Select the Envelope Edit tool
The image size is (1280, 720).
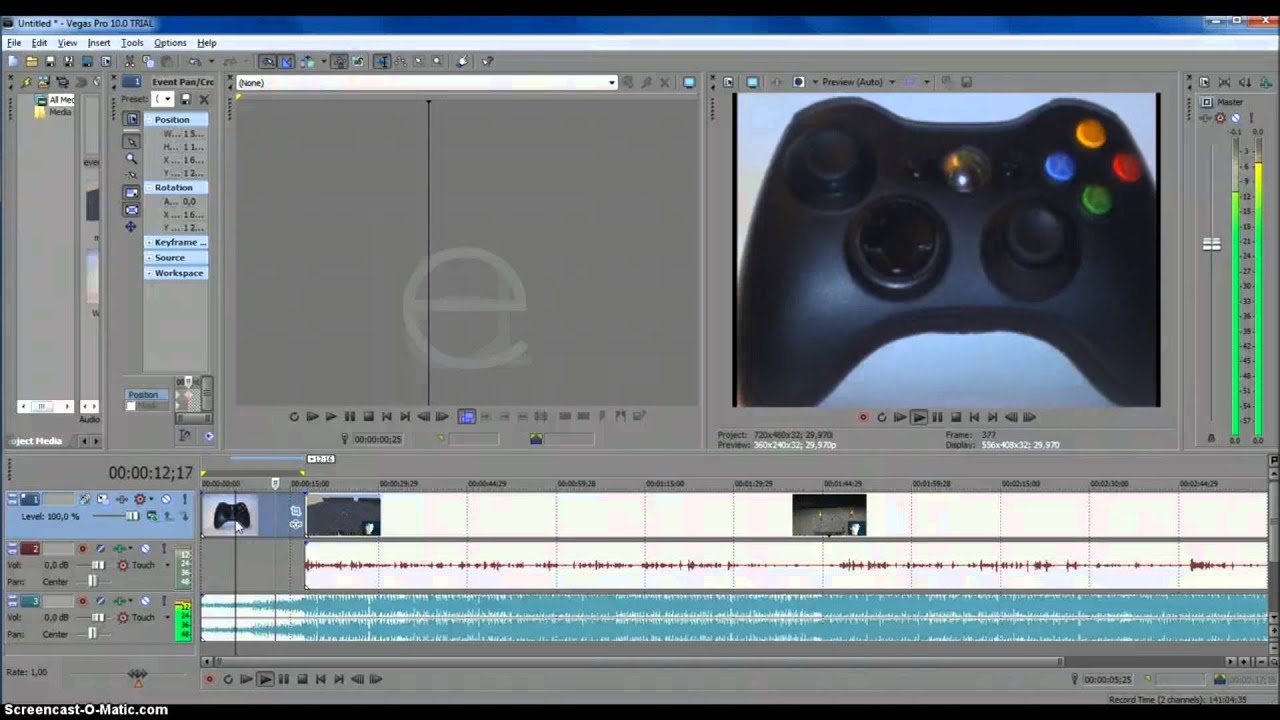(x=400, y=62)
